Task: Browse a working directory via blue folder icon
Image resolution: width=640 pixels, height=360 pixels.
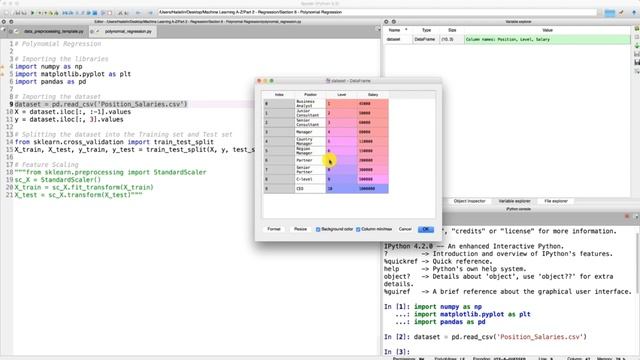Action: 609,13
